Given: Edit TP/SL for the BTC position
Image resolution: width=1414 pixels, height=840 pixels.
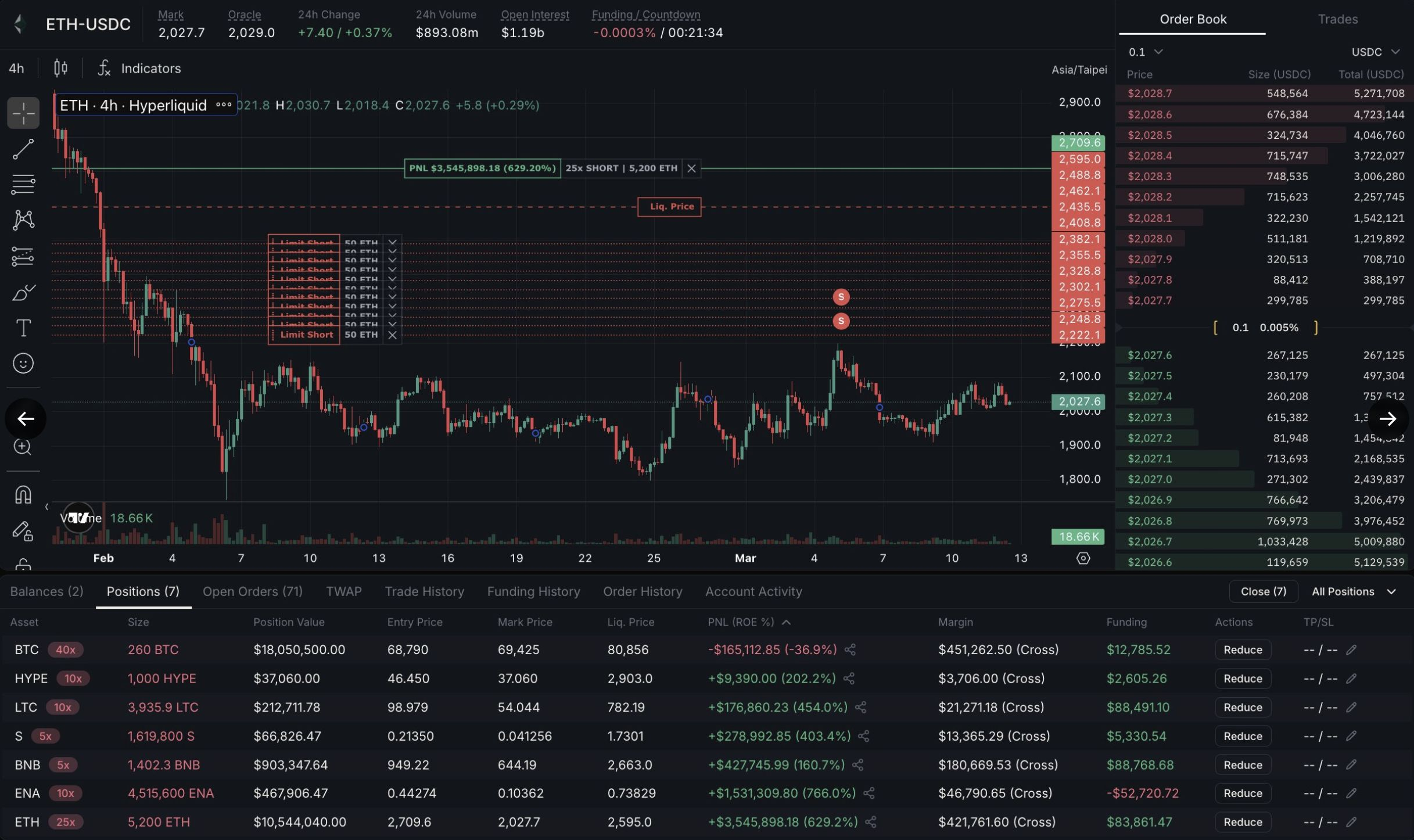Looking at the screenshot, I should (x=1351, y=649).
